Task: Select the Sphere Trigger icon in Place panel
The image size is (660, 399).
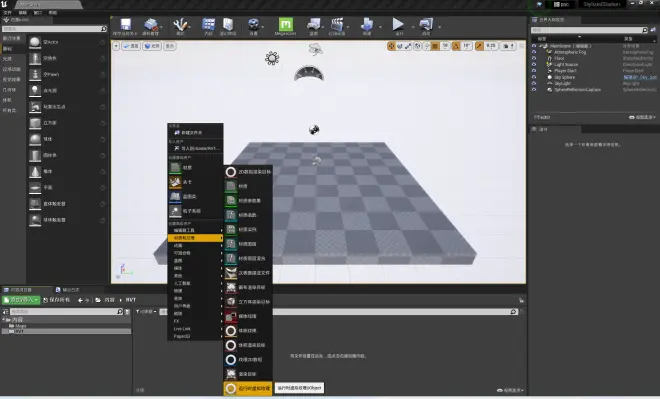Action: pos(35,220)
